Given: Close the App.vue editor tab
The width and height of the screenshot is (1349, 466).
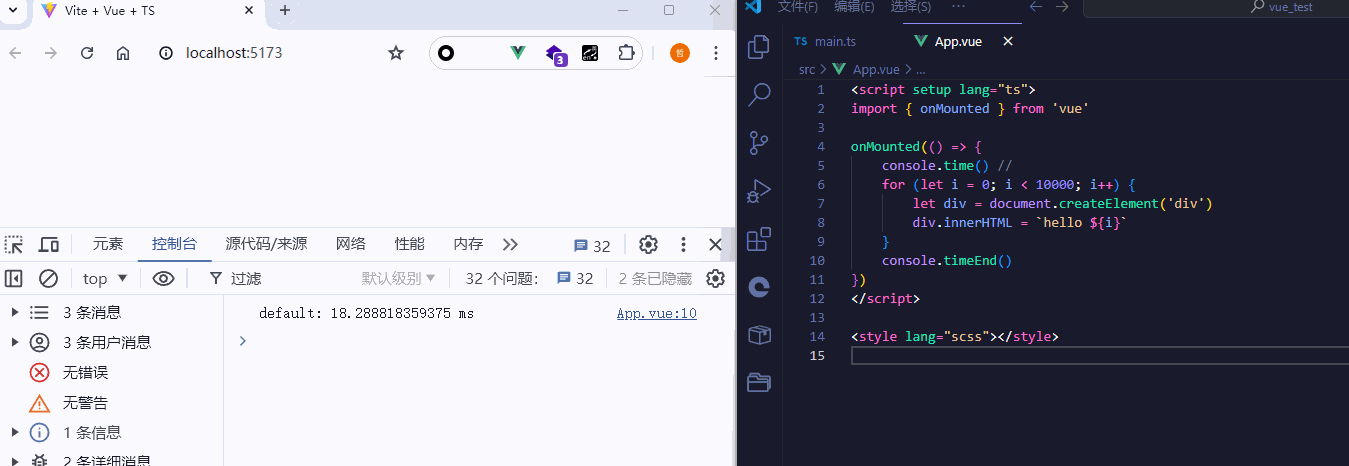Looking at the screenshot, I should coord(1008,42).
